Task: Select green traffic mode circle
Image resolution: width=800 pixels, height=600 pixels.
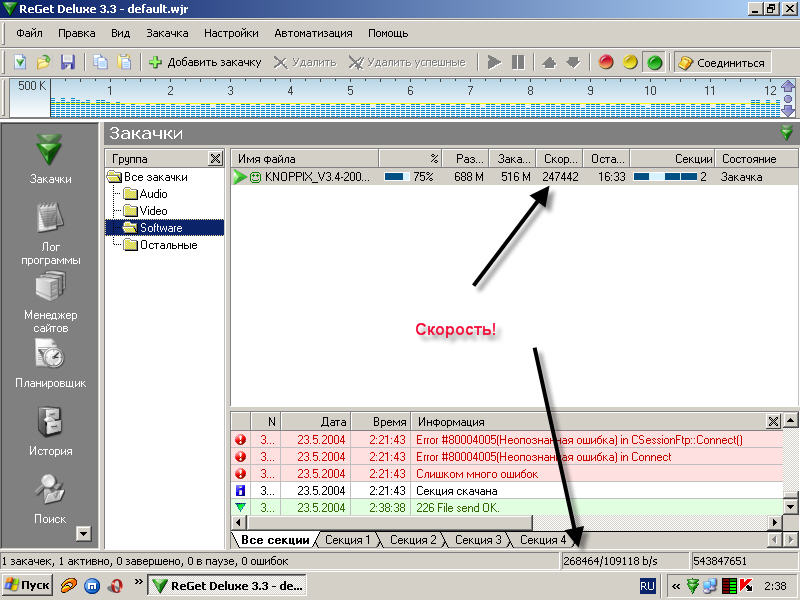Action: pyautogui.click(x=654, y=62)
